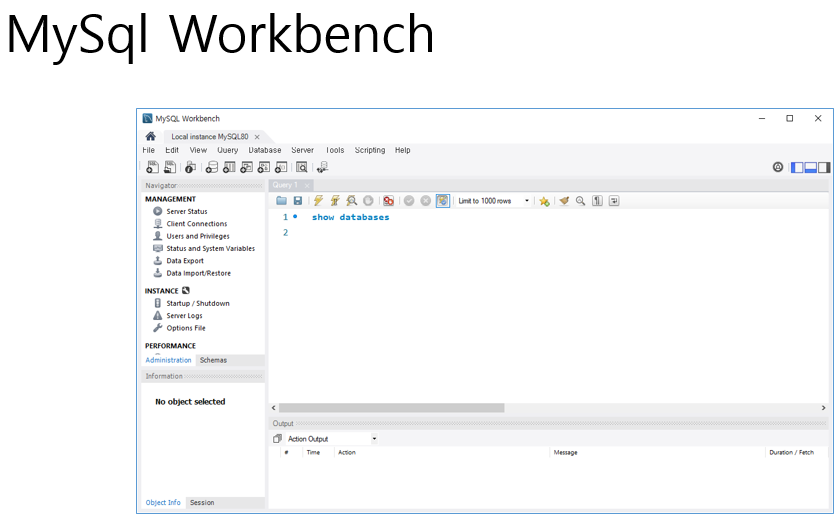Switch to Administration tab in Navigator

(x=168, y=360)
